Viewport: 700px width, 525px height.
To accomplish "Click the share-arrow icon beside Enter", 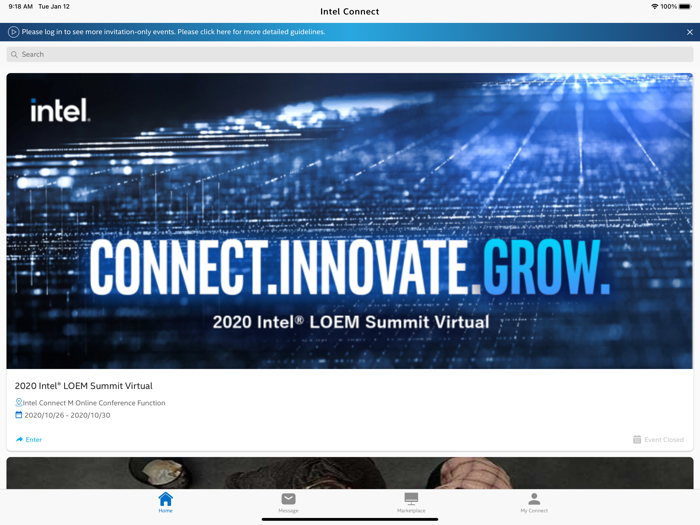I will pyautogui.click(x=19, y=440).
